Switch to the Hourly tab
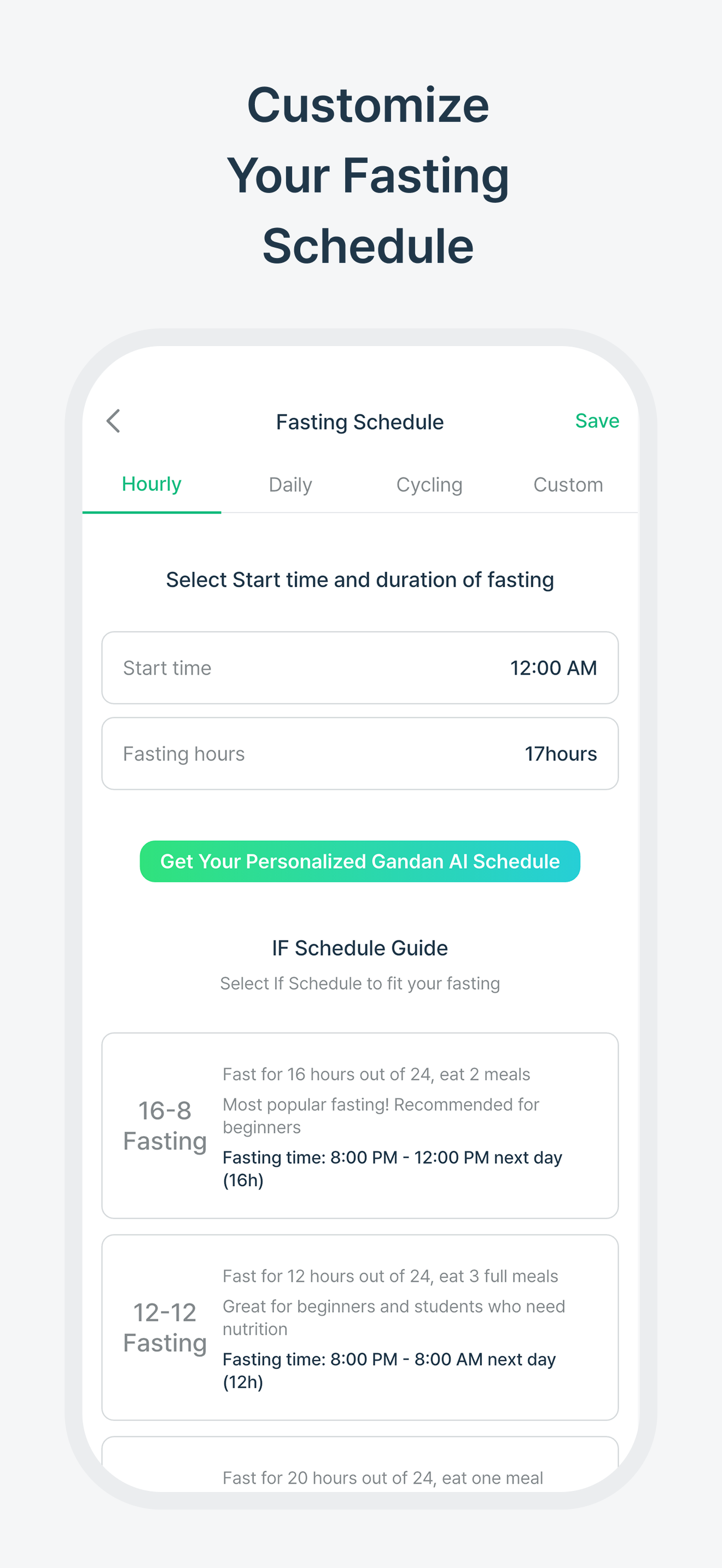Screen dimensions: 722x1568 coord(152,484)
